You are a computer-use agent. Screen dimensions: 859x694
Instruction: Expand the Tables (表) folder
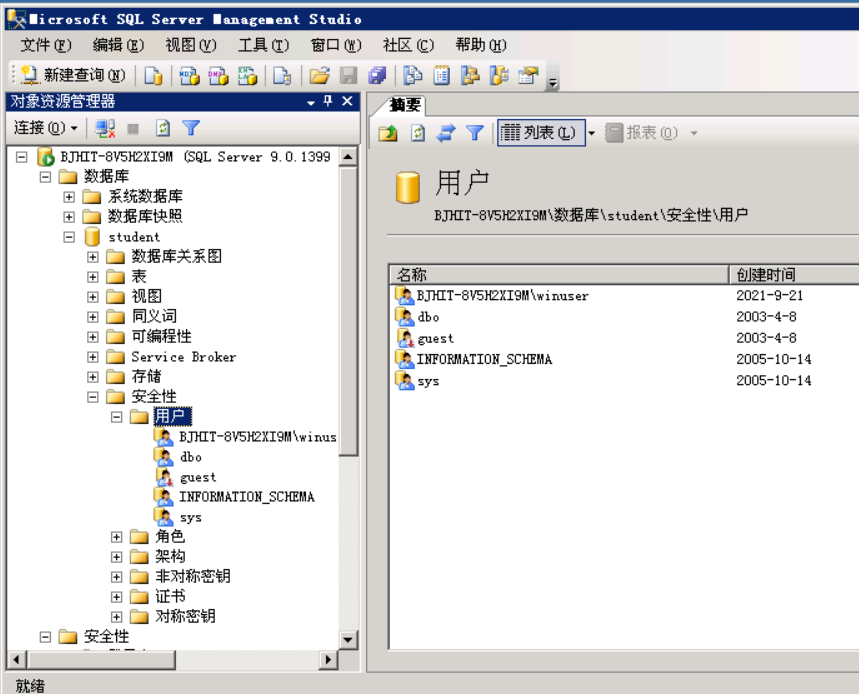click(x=93, y=277)
